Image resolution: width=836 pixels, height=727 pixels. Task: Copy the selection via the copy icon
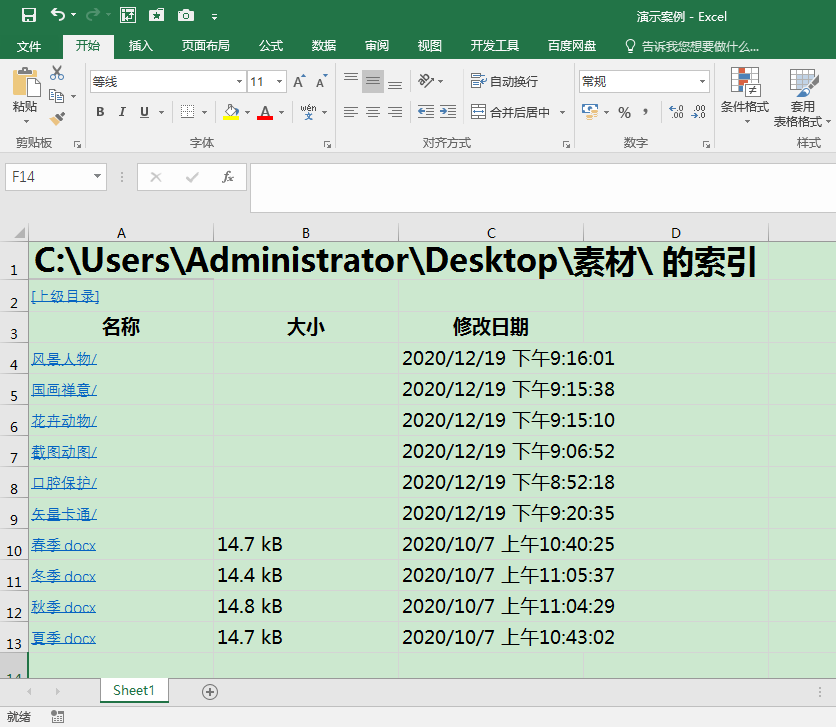pyautogui.click(x=57, y=96)
